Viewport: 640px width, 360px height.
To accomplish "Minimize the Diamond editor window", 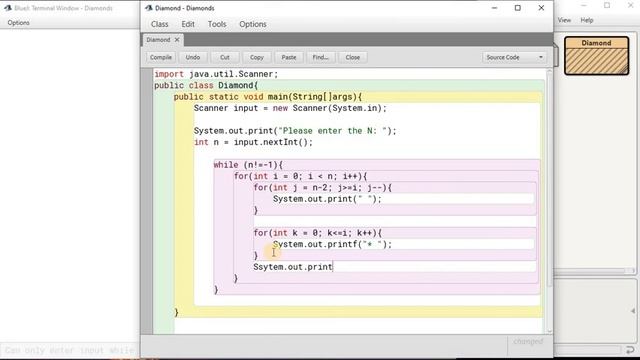I will coord(494,8).
